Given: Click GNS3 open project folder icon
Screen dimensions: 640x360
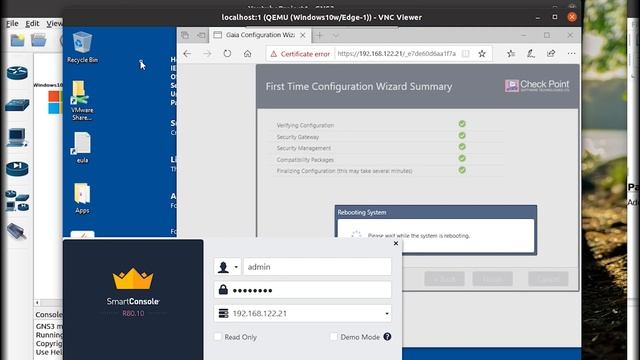Looking at the screenshot, I should pos(38,40).
